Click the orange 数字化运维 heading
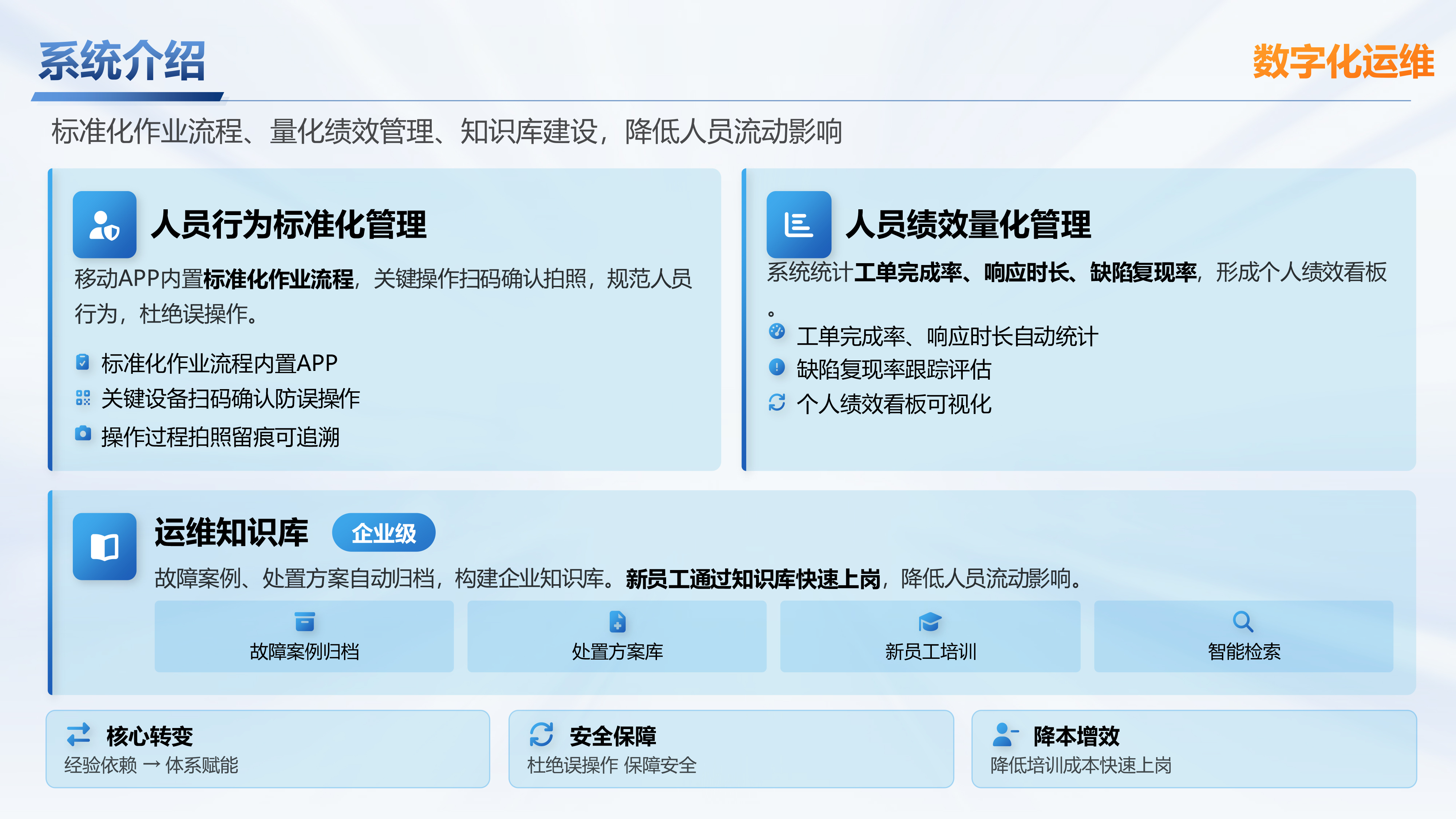The width and height of the screenshot is (1456, 819). 1343,61
